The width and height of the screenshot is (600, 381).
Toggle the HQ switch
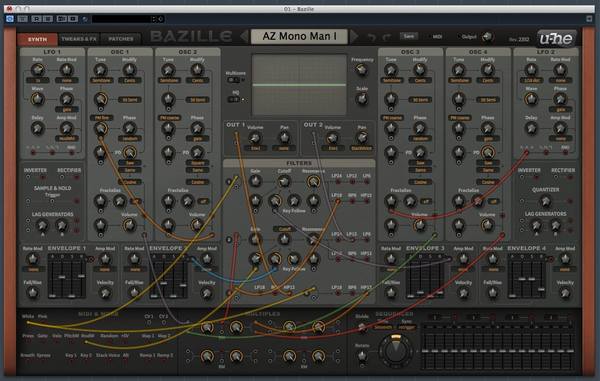[x=233, y=99]
